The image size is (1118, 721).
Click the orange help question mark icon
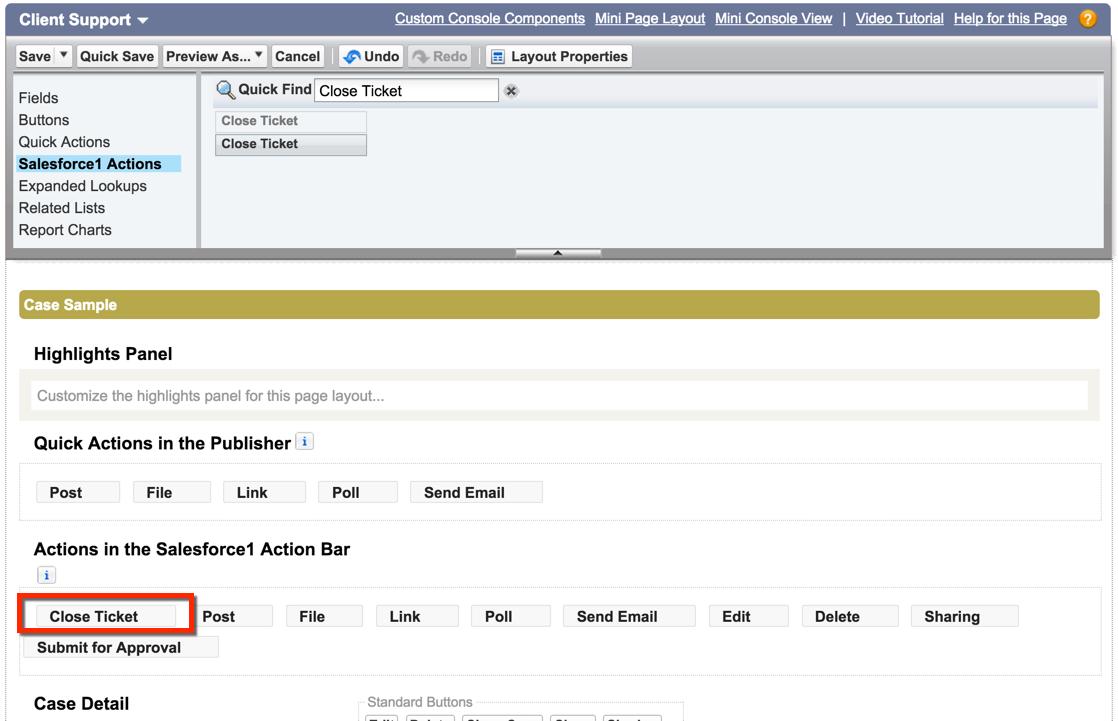pyautogui.click(x=1088, y=19)
